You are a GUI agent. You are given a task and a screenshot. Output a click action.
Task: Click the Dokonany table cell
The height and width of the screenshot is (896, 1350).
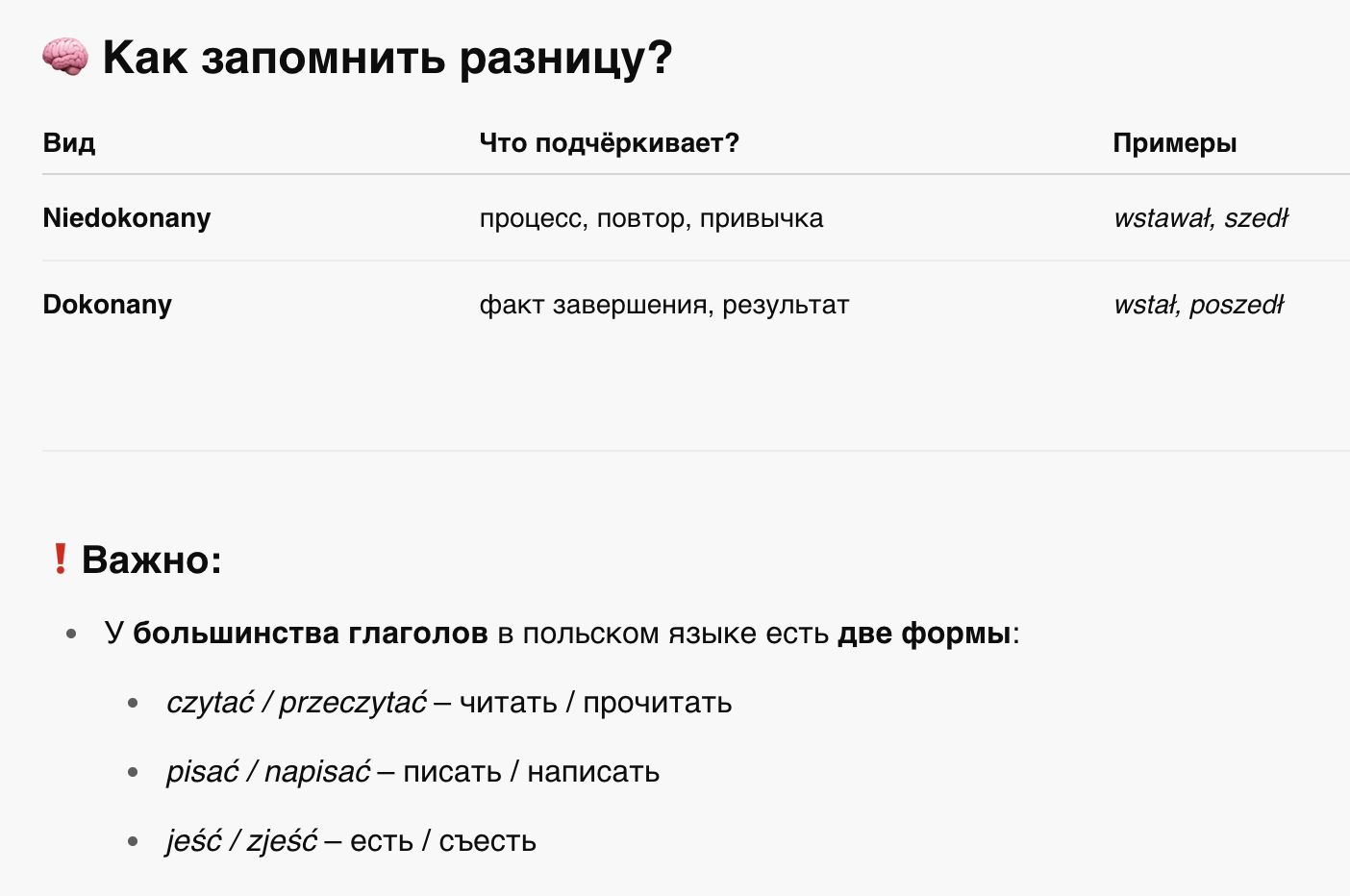click(x=108, y=305)
